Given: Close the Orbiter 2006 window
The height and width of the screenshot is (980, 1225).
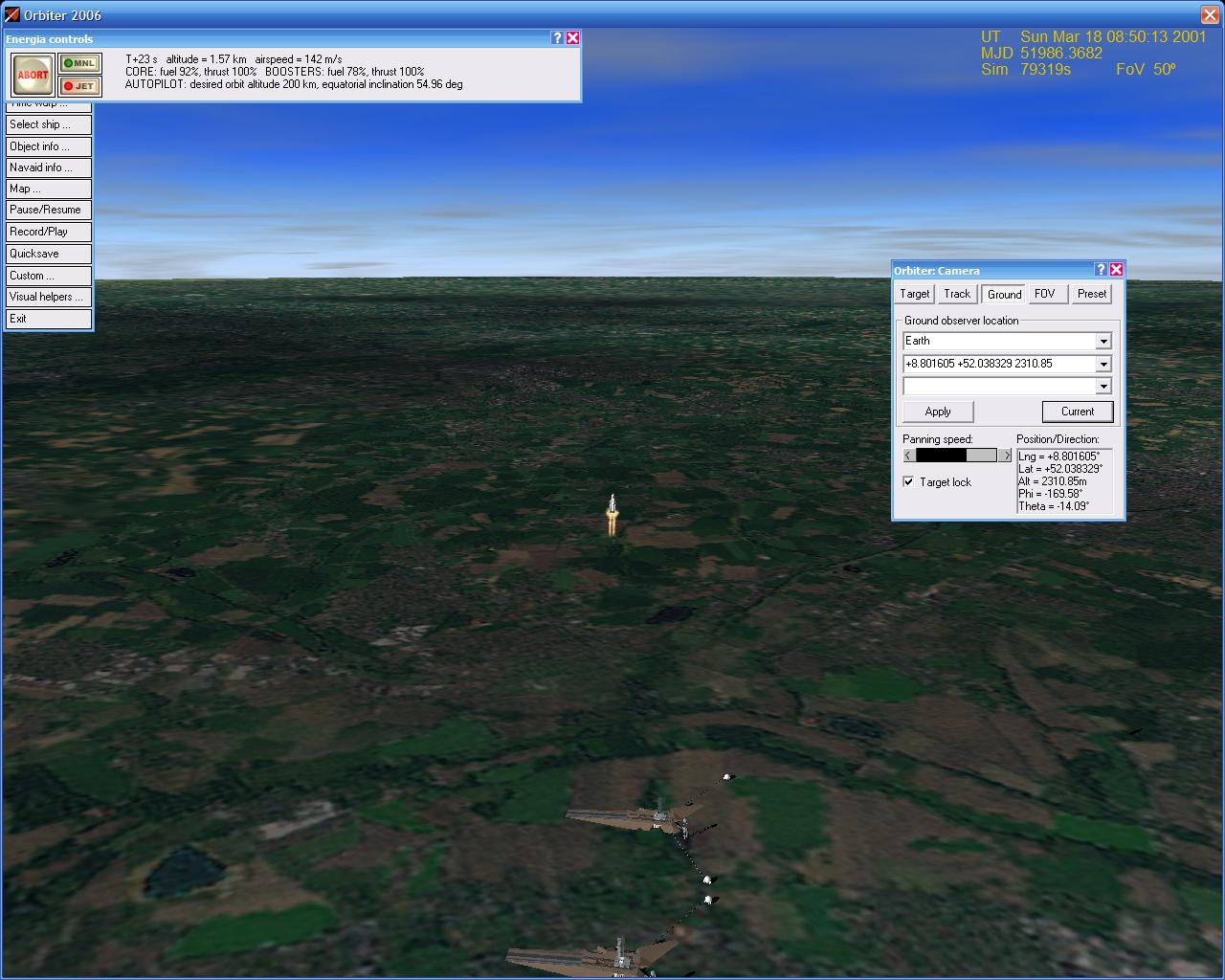Looking at the screenshot, I should click(1210, 14).
